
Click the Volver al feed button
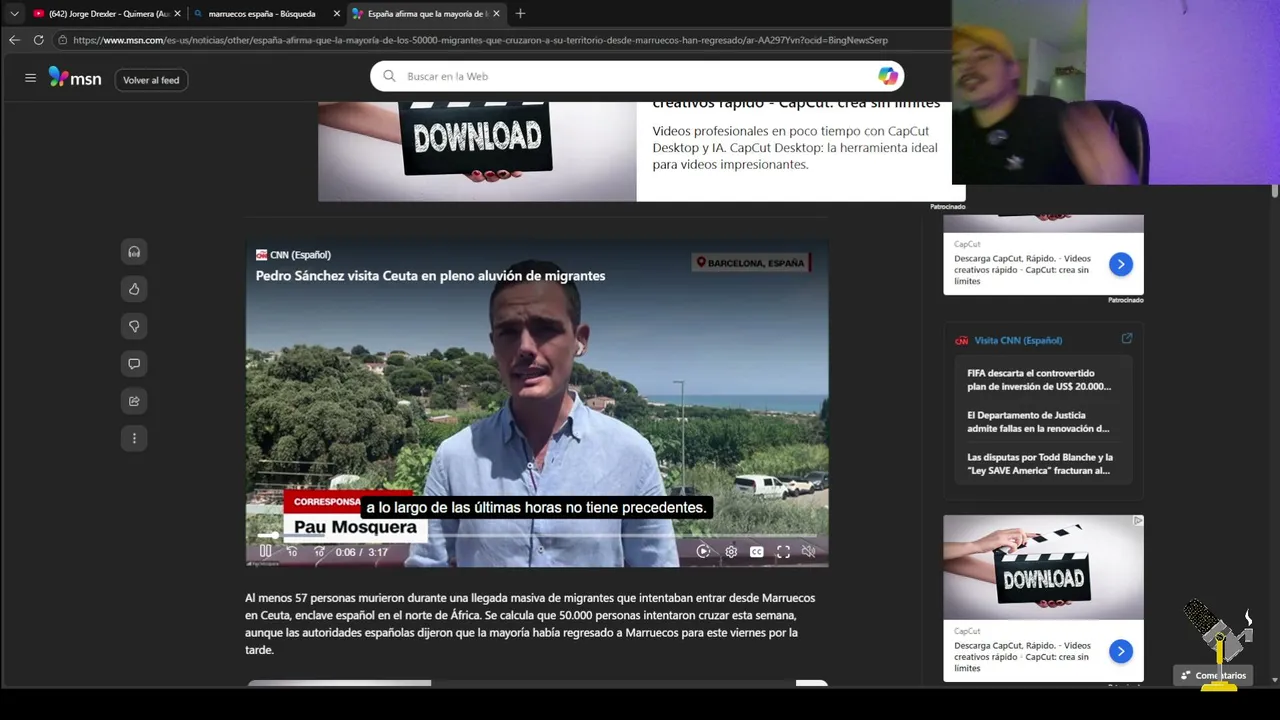click(x=151, y=80)
